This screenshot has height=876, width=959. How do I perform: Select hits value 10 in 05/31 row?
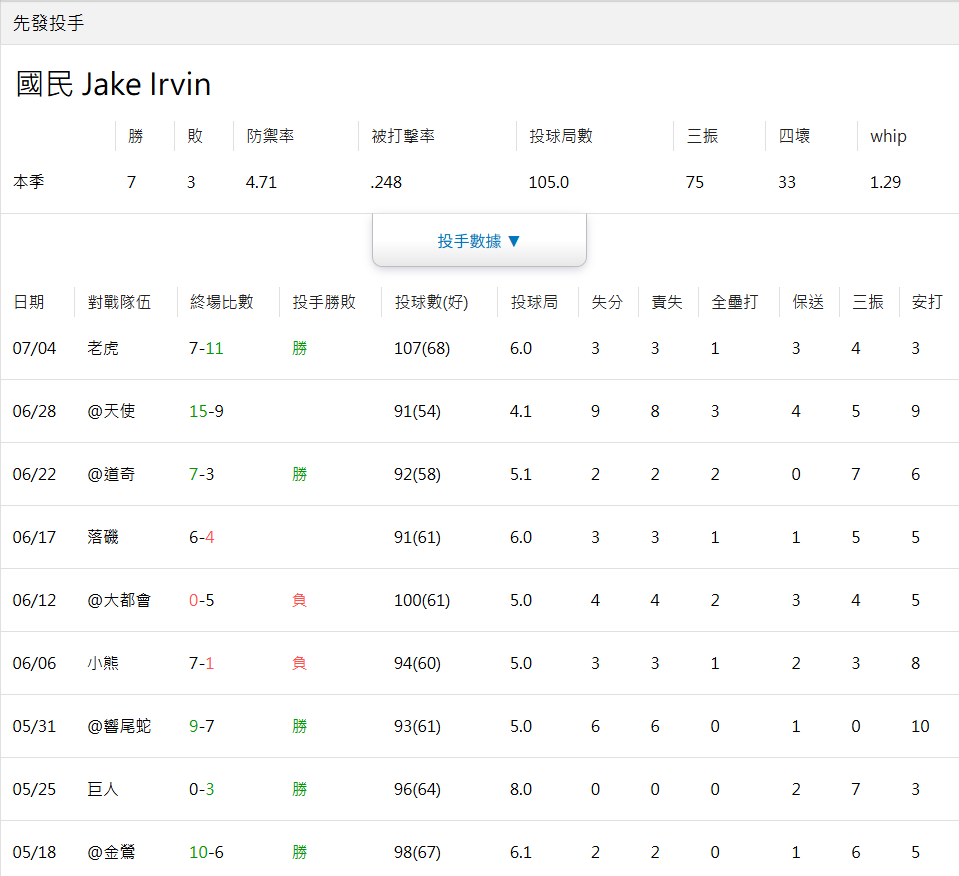coord(920,727)
